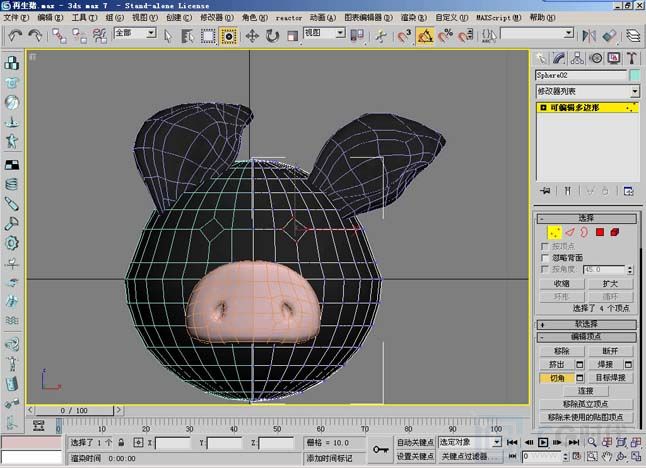Check the 按角度 checkbox
Image resolution: width=646 pixels, height=468 pixels.
[545, 269]
